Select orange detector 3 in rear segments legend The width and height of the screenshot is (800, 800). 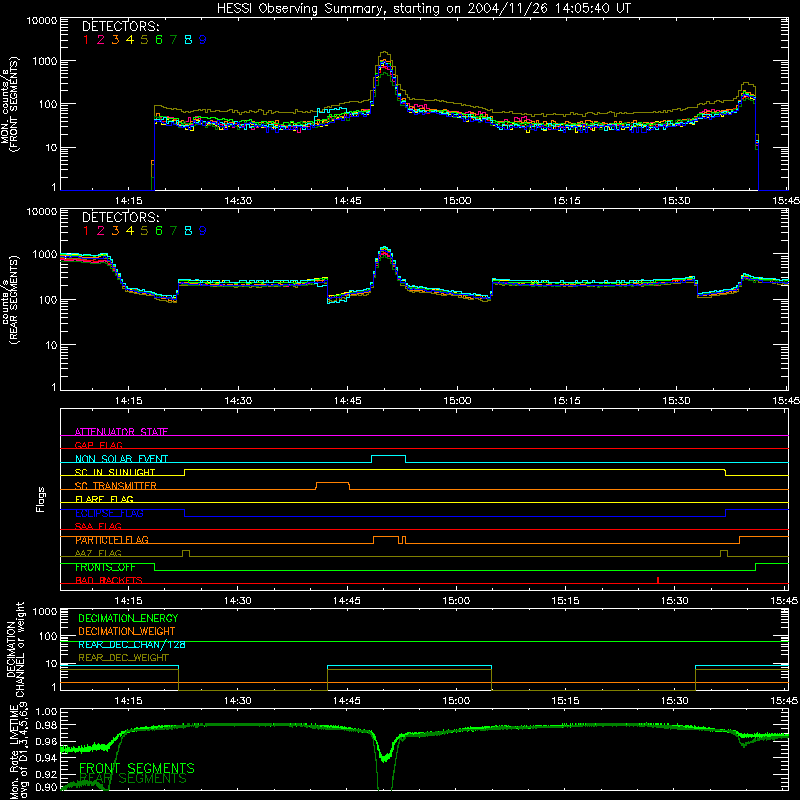(x=115, y=231)
